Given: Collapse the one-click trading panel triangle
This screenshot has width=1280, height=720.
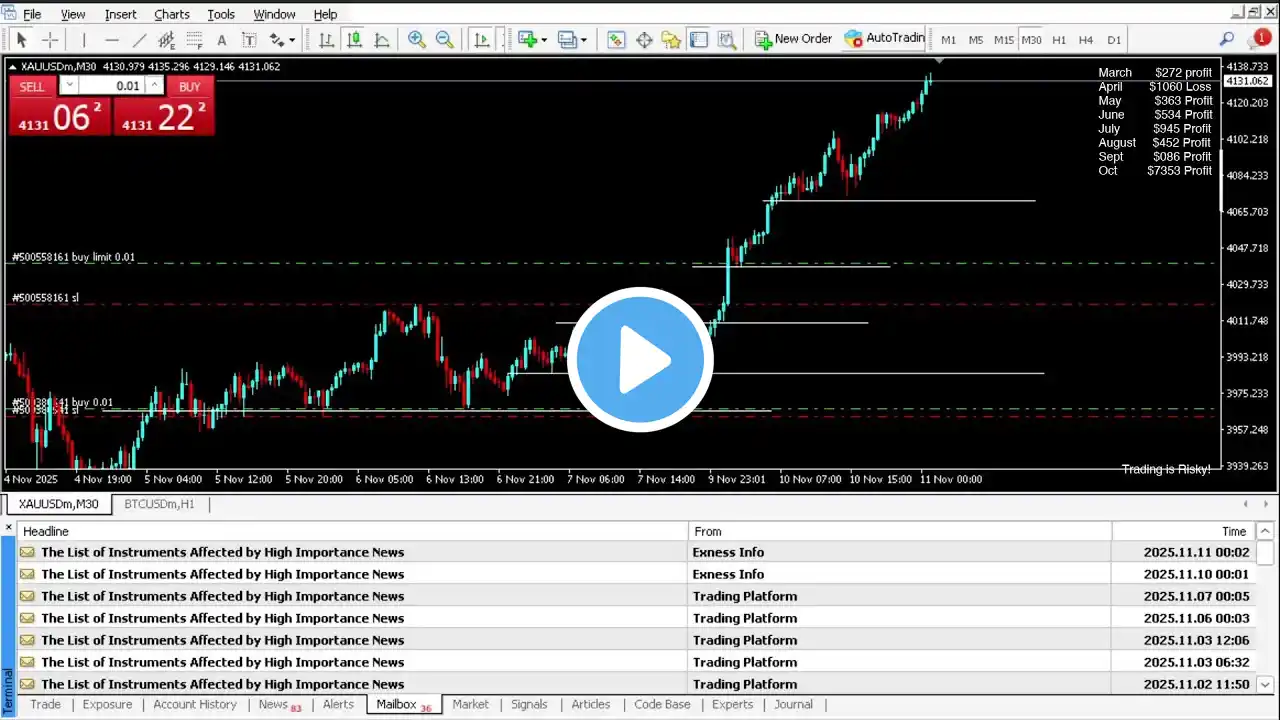Looking at the screenshot, I should click(12, 67).
